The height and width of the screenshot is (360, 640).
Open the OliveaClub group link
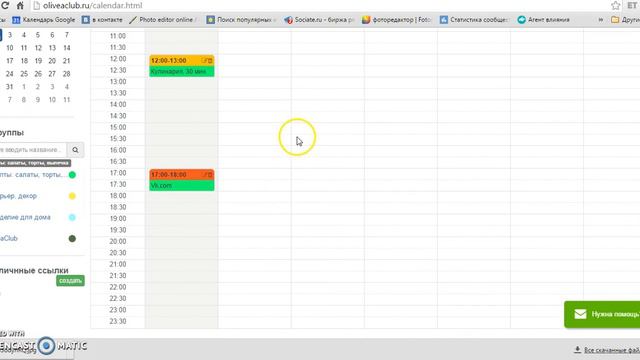click(x=9, y=238)
